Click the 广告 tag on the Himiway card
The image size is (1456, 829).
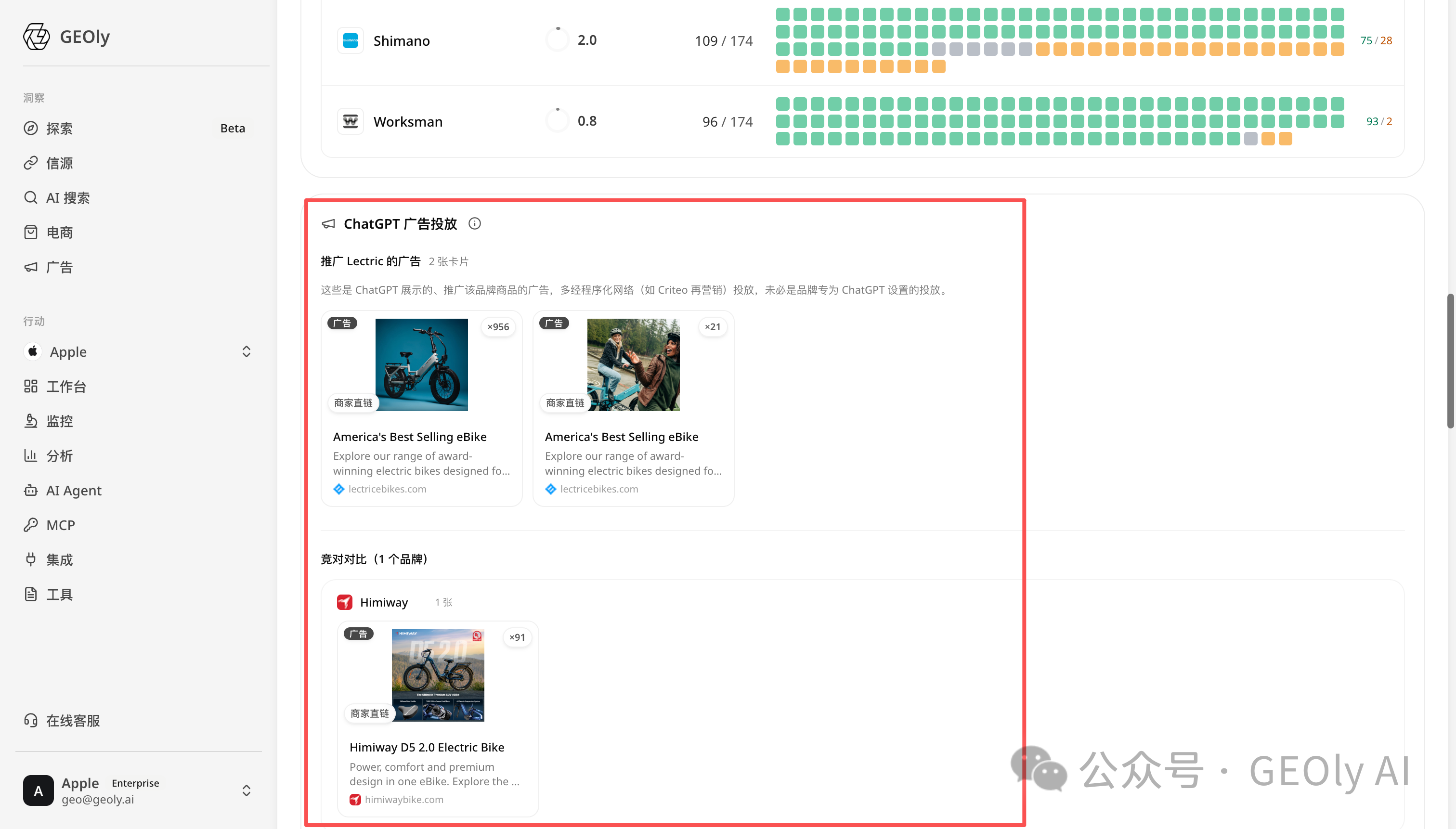point(359,634)
